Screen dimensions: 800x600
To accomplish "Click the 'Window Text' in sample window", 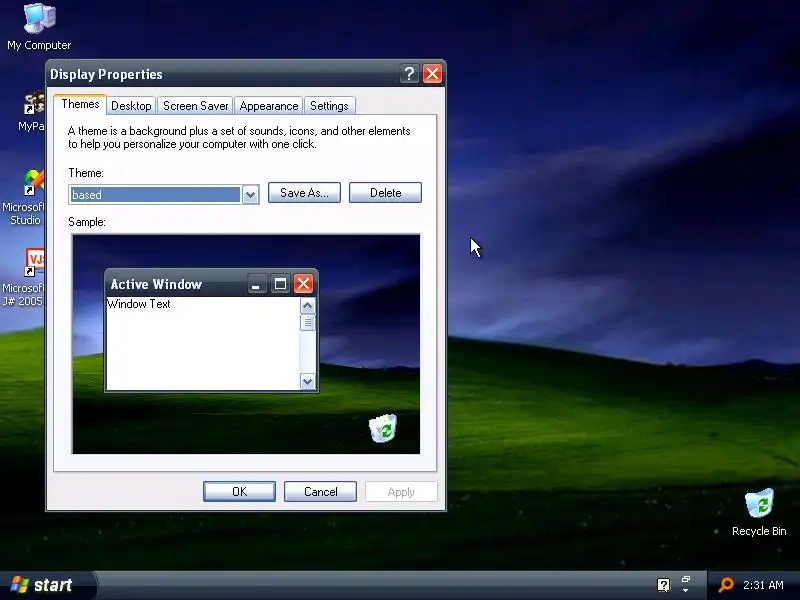I will click(x=139, y=304).
